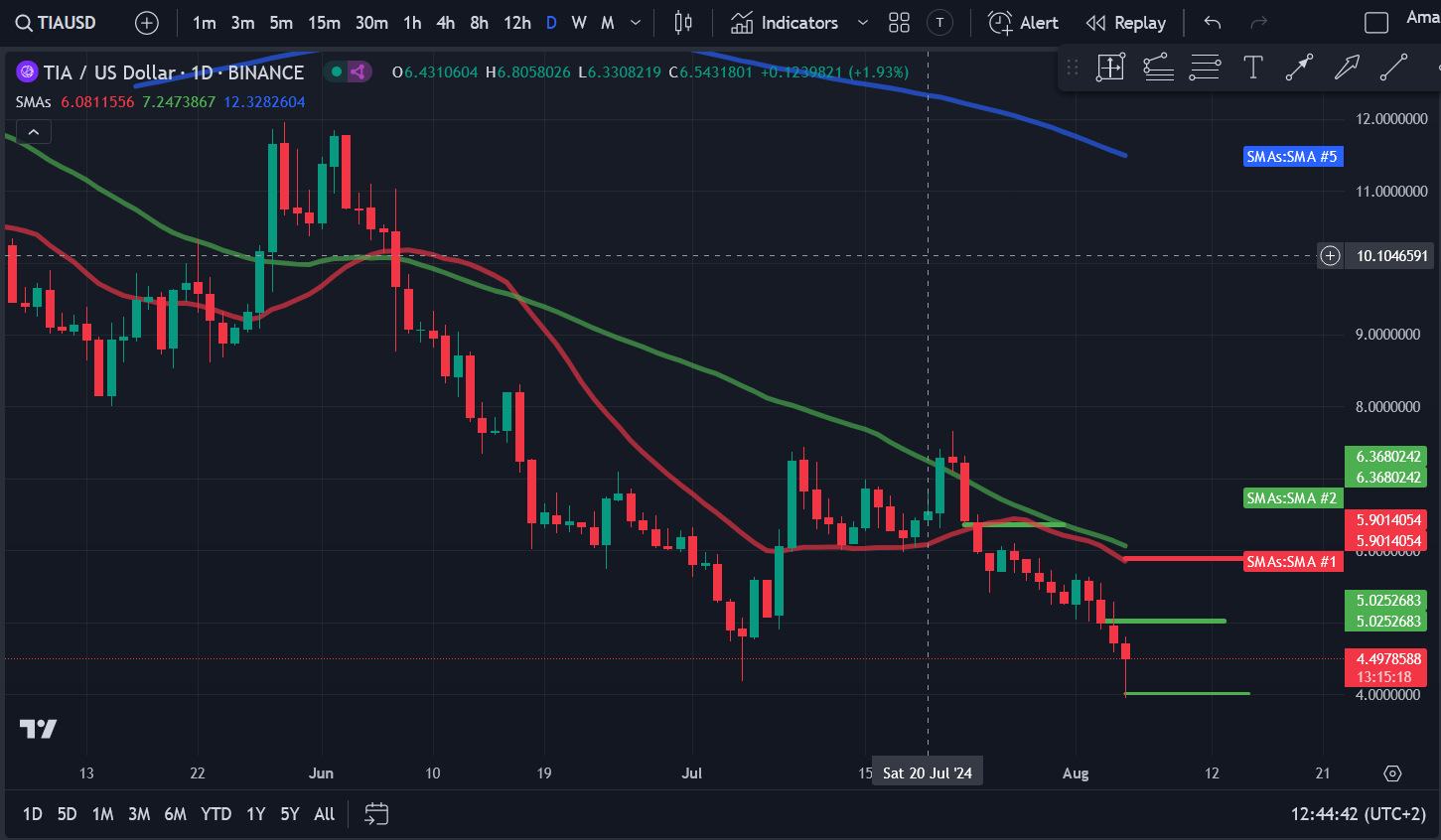
Task: Select the Text drawing tool
Action: pyautogui.click(x=1253, y=68)
